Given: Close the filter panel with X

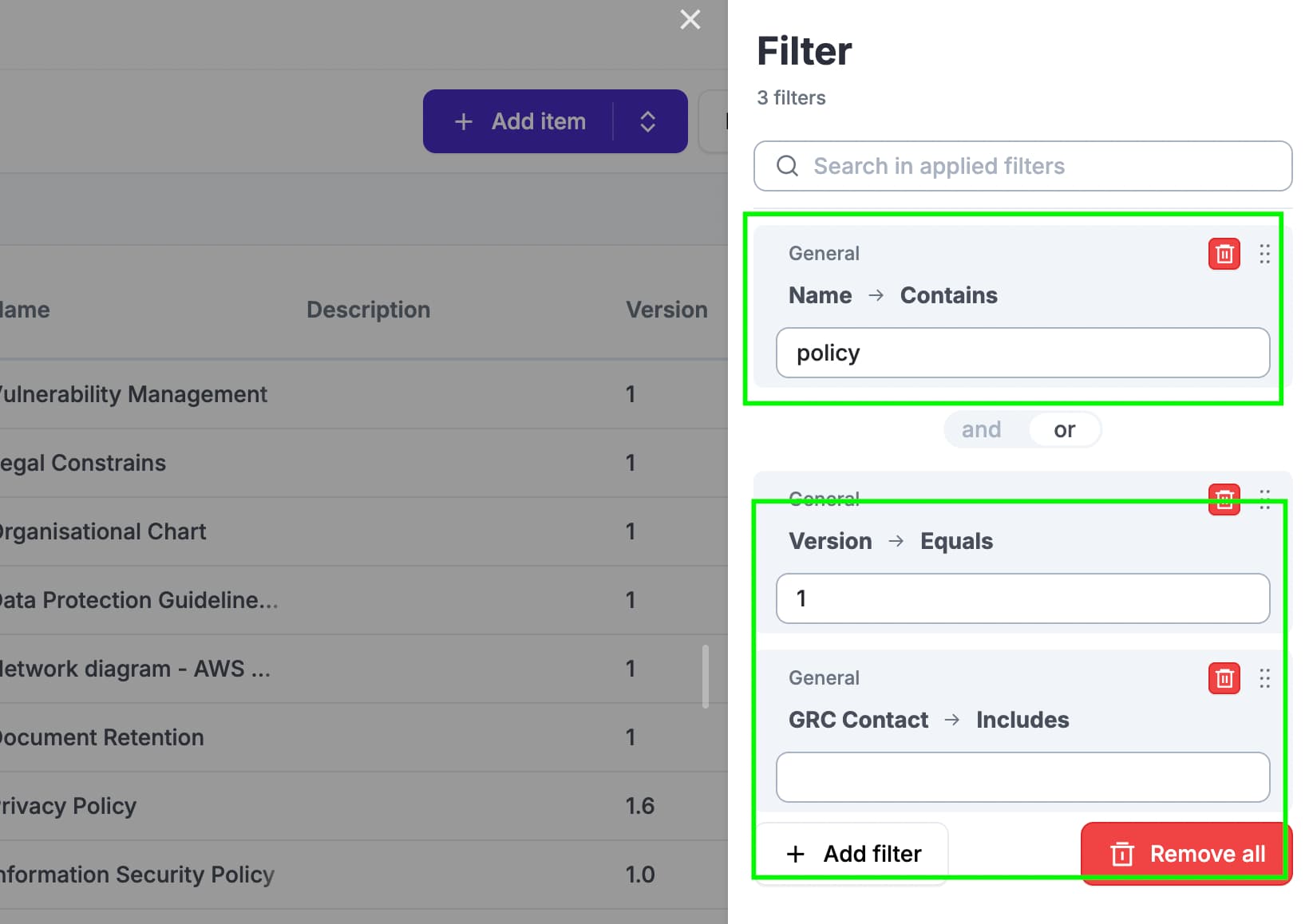Looking at the screenshot, I should pos(690,20).
